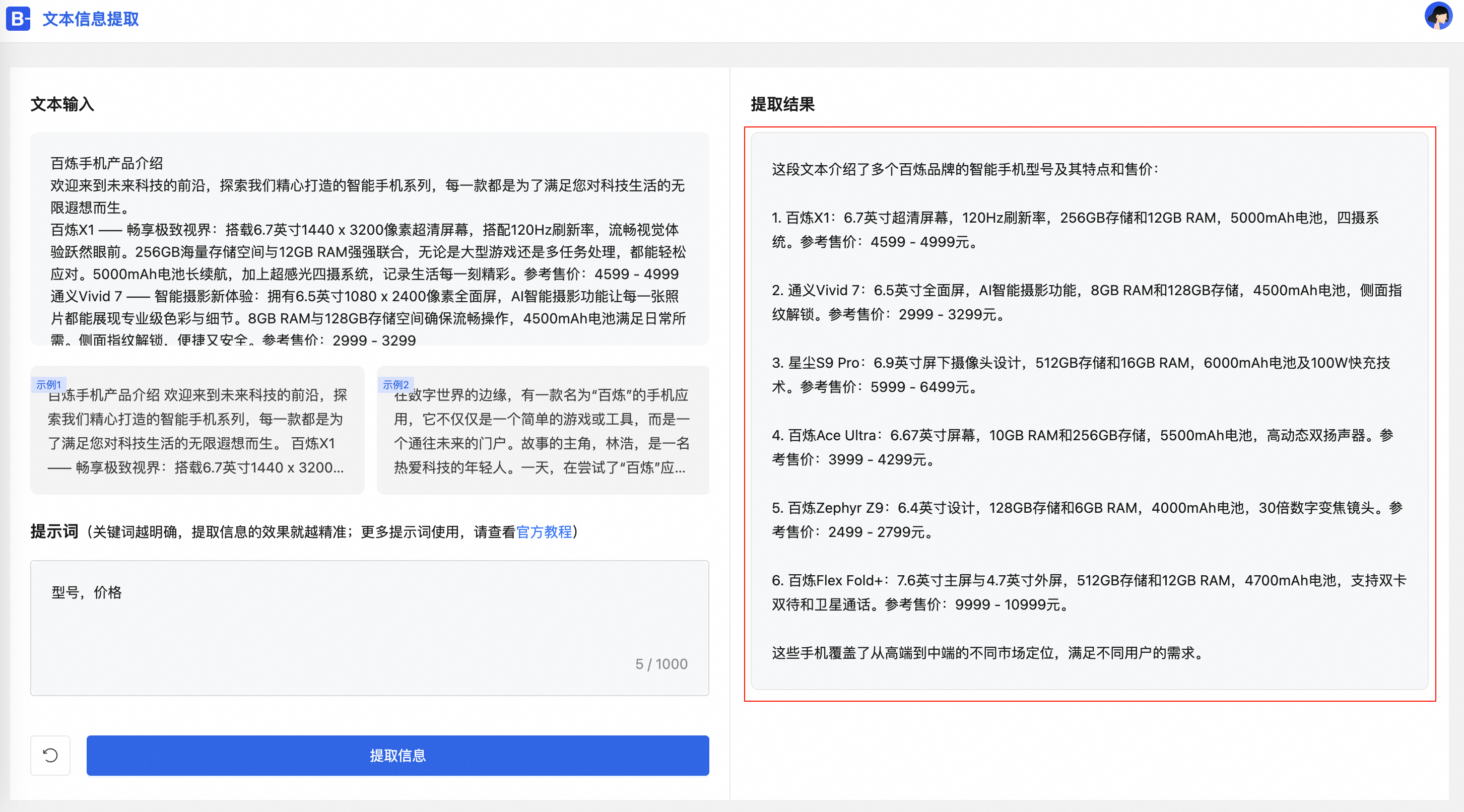The image size is (1464, 812).
Task: Click the blue B logo icon
Action: [18, 19]
